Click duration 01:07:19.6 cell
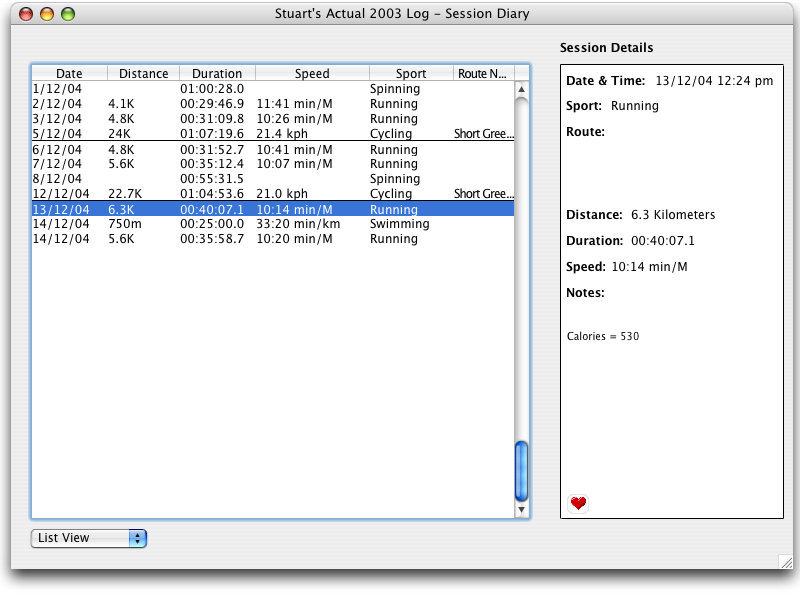Image resolution: width=800 pixels, height=600 pixels. [x=212, y=133]
